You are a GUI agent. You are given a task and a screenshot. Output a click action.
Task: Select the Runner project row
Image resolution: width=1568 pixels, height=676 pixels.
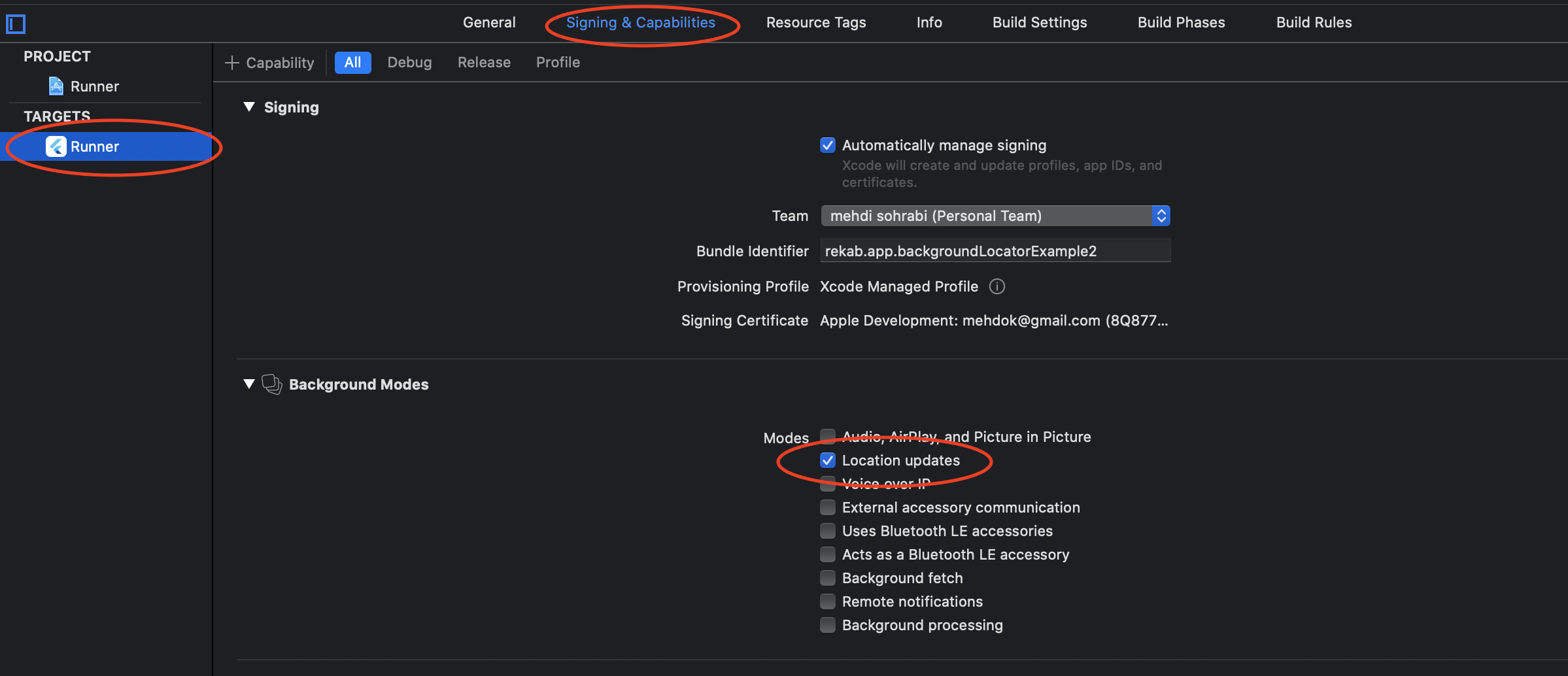pos(105,86)
